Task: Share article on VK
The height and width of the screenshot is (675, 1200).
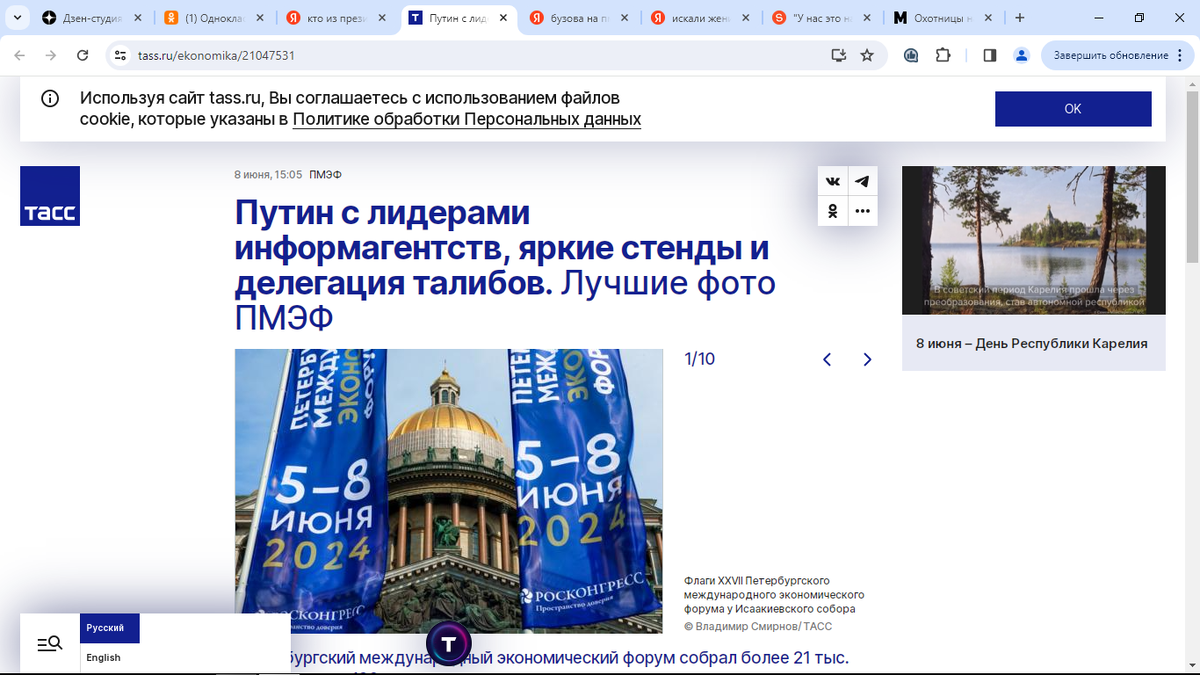Action: [833, 181]
